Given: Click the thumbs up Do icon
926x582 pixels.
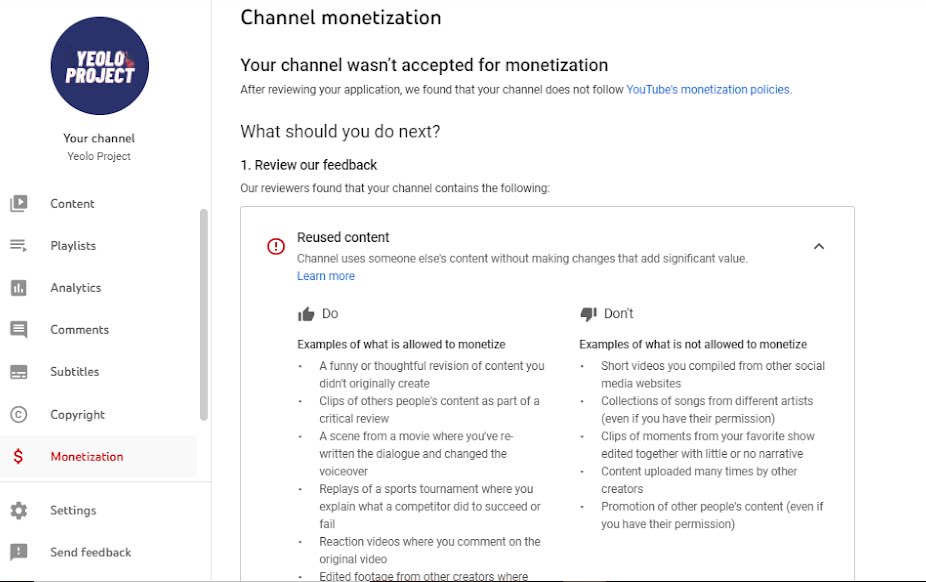Looking at the screenshot, I should pyautogui.click(x=306, y=314).
